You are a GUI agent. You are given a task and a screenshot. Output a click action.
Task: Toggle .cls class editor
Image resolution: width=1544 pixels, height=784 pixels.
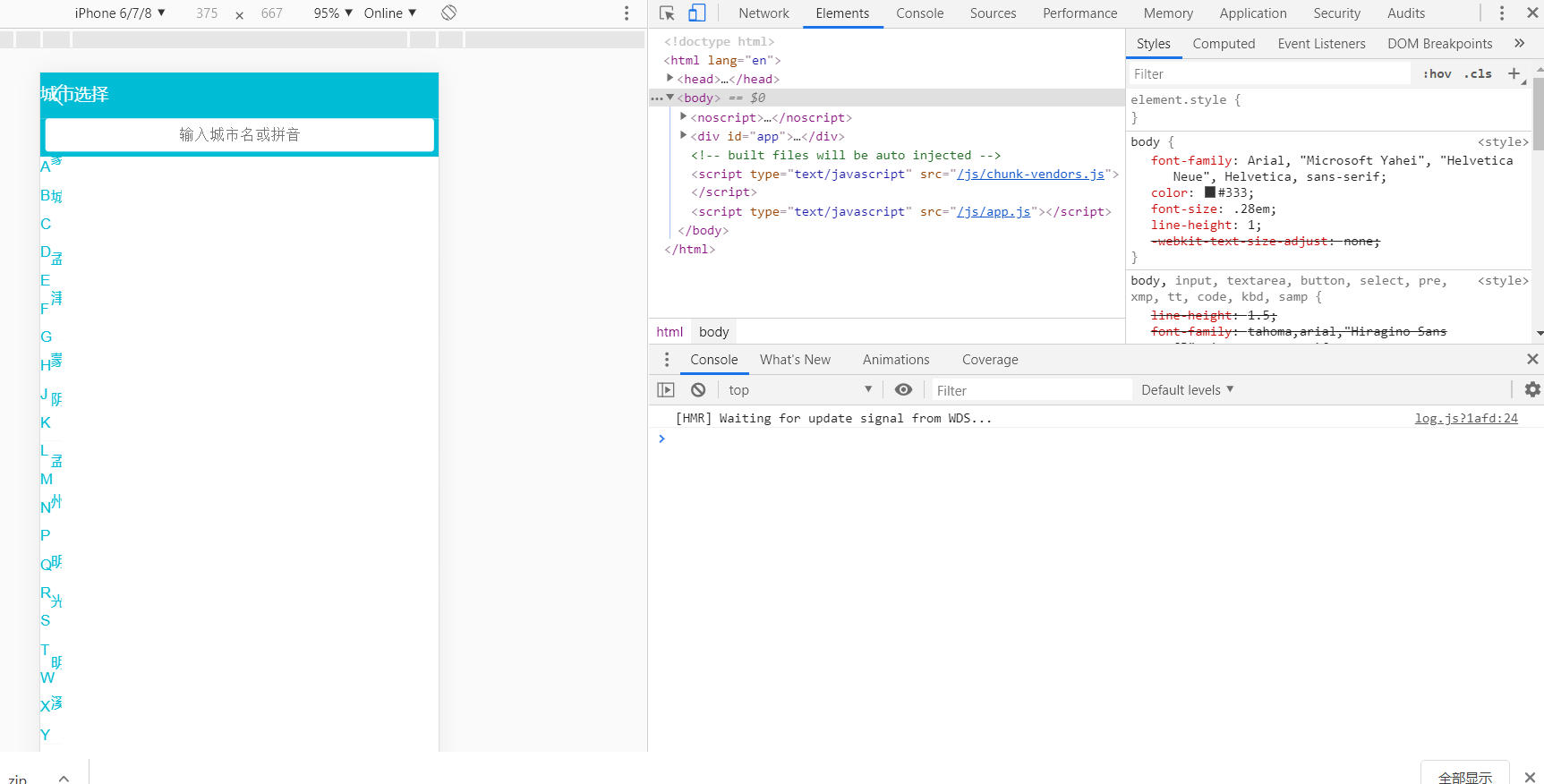pyautogui.click(x=1478, y=73)
